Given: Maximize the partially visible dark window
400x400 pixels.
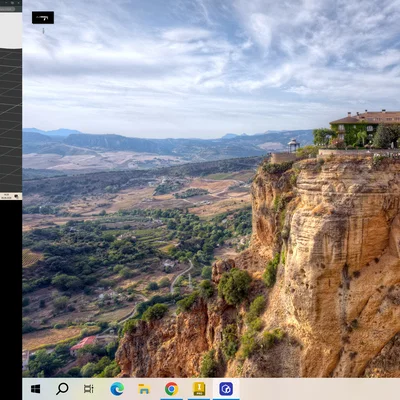Looking at the screenshot, I should tap(12, 3).
